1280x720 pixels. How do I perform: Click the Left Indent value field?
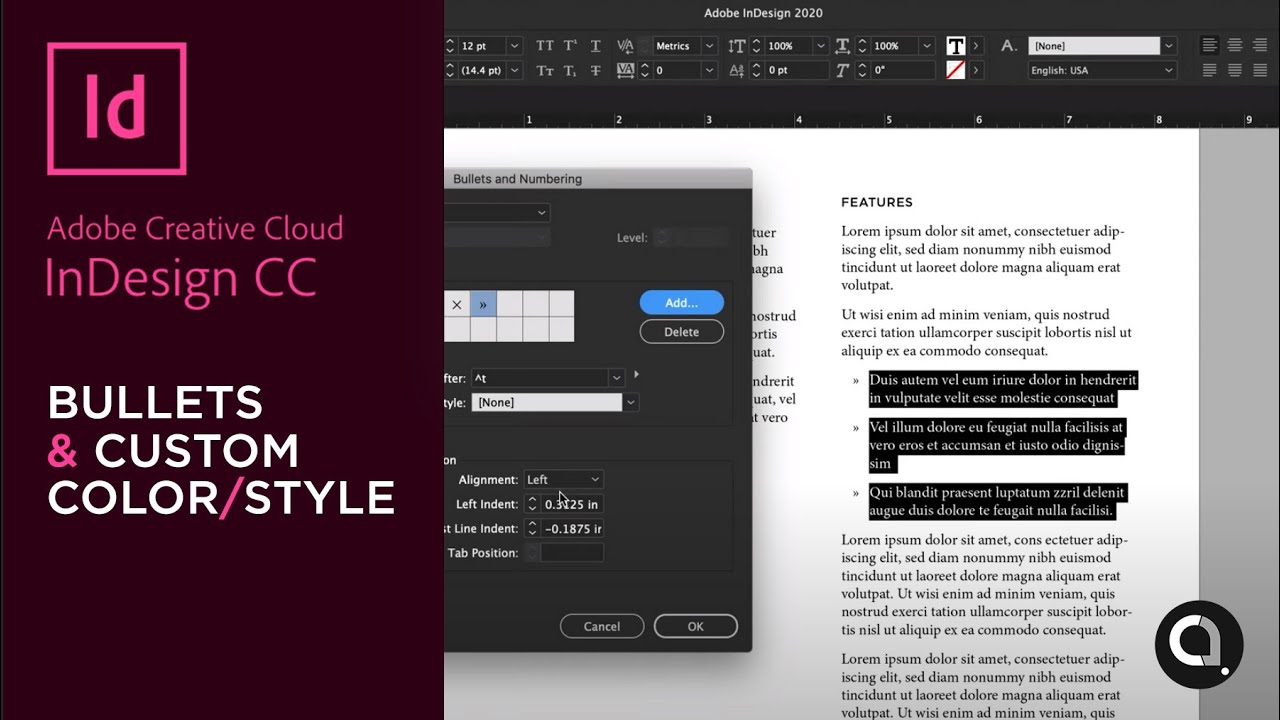pos(572,504)
